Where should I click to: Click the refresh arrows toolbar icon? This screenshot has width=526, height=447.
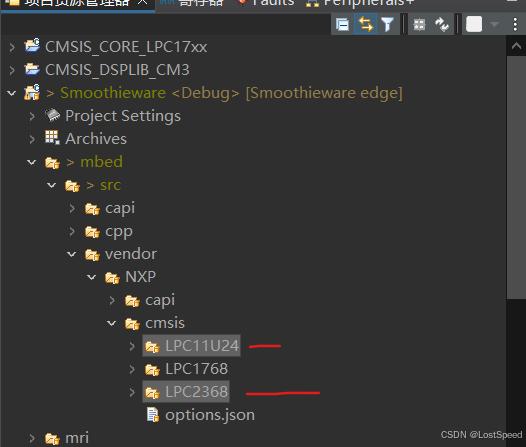point(442,24)
